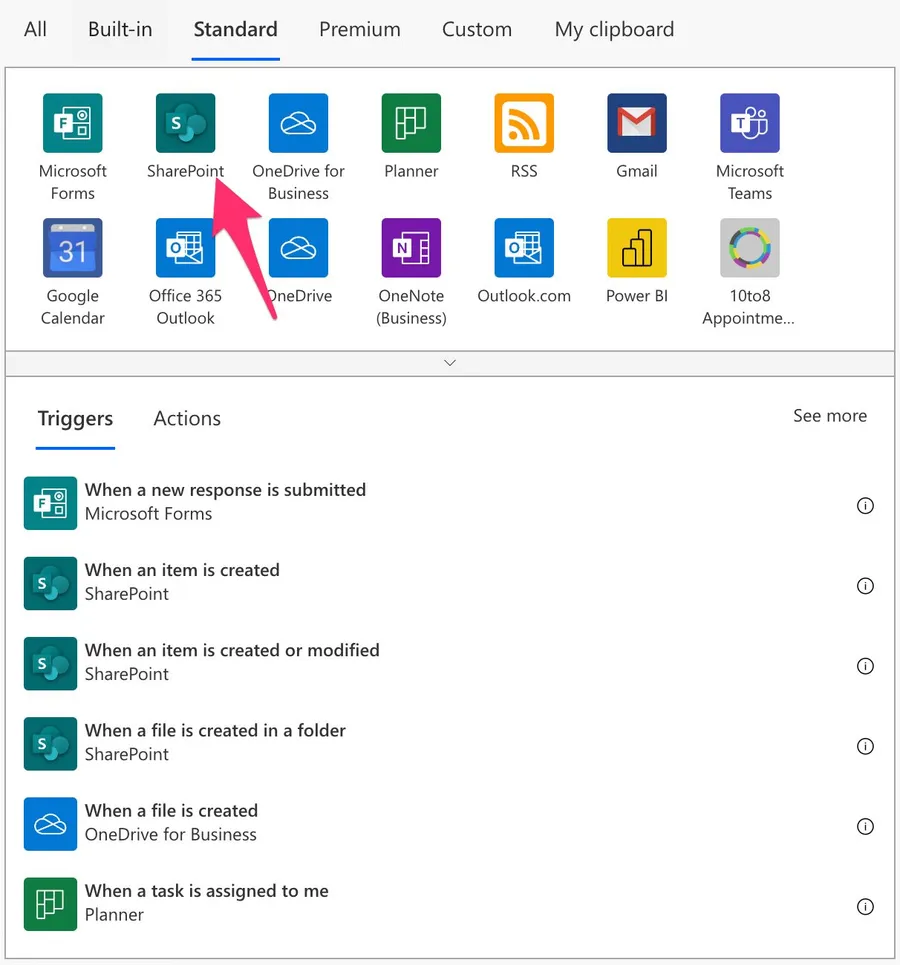This screenshot has height=965, width=900.
Task: Show info for 'When an item is created'
Action: pyautogui.click(x=865, y=586)
